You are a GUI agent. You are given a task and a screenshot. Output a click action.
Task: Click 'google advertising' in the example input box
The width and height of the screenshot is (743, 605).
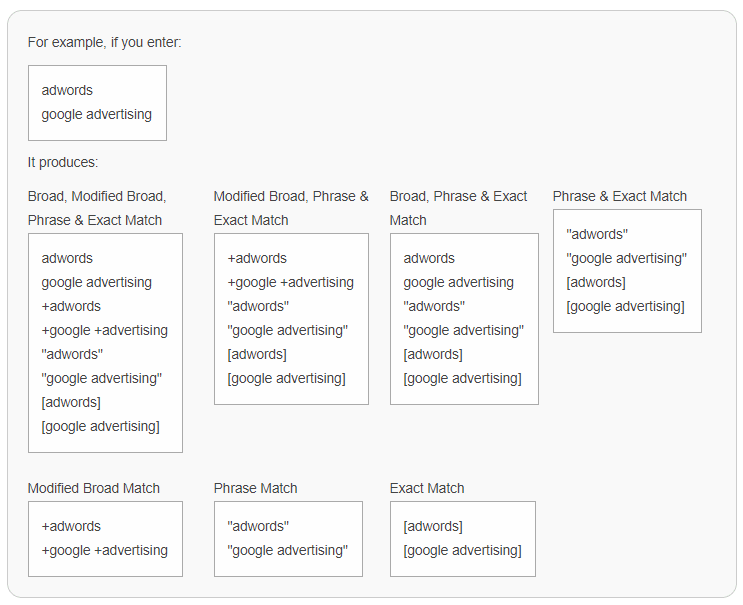click(97, 115)
